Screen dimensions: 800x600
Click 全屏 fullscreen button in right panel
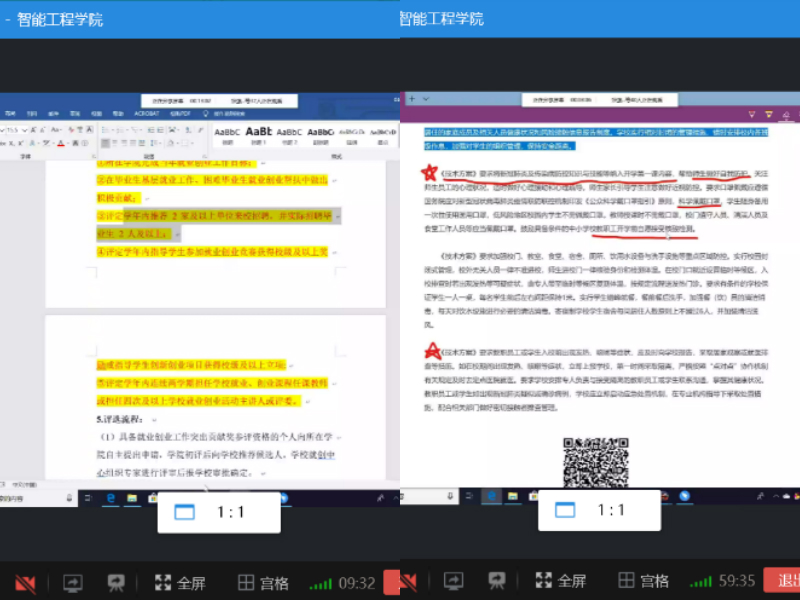pyautogui.click(x=560, y=581)
